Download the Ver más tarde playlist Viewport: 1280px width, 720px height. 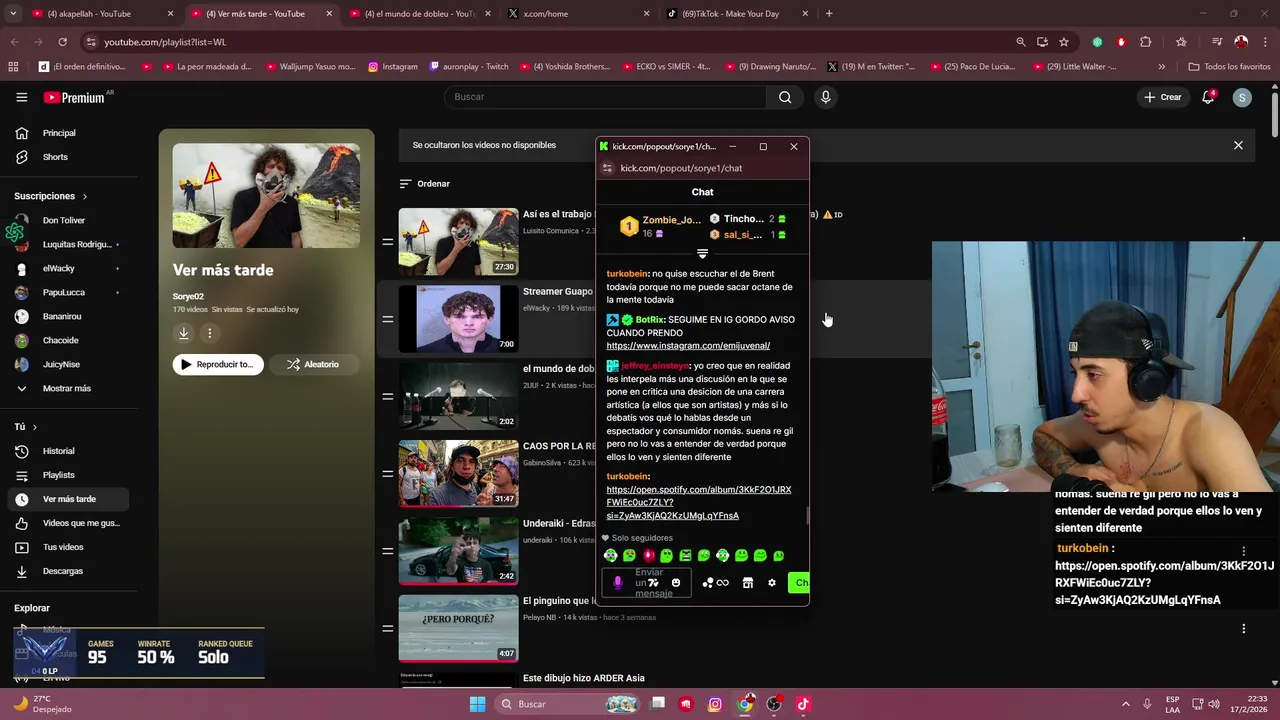tap(183, 333)
